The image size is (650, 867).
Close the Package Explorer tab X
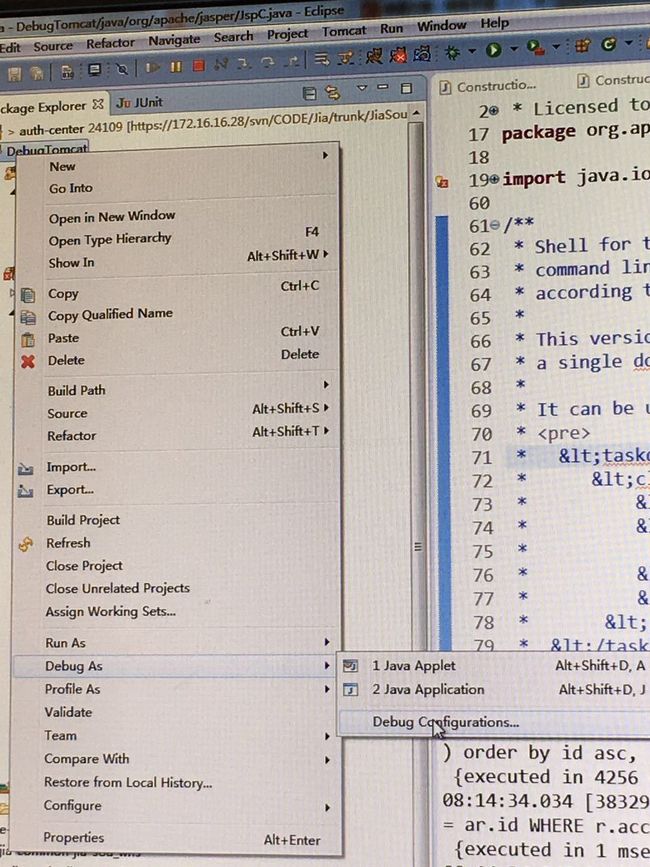point(98,104)
